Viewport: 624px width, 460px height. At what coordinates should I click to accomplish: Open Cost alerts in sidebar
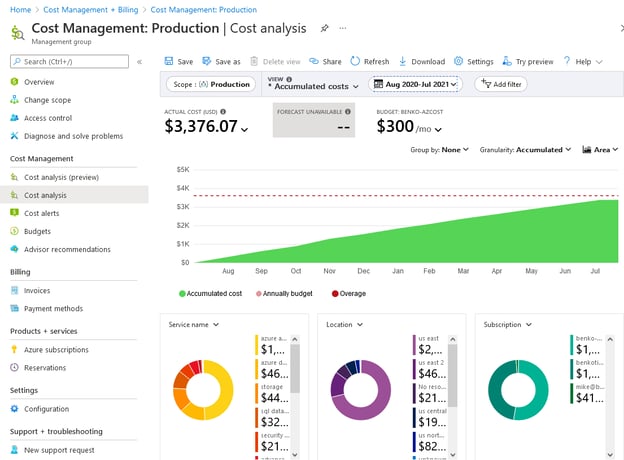pyautogui.click(x=41, y=213)
